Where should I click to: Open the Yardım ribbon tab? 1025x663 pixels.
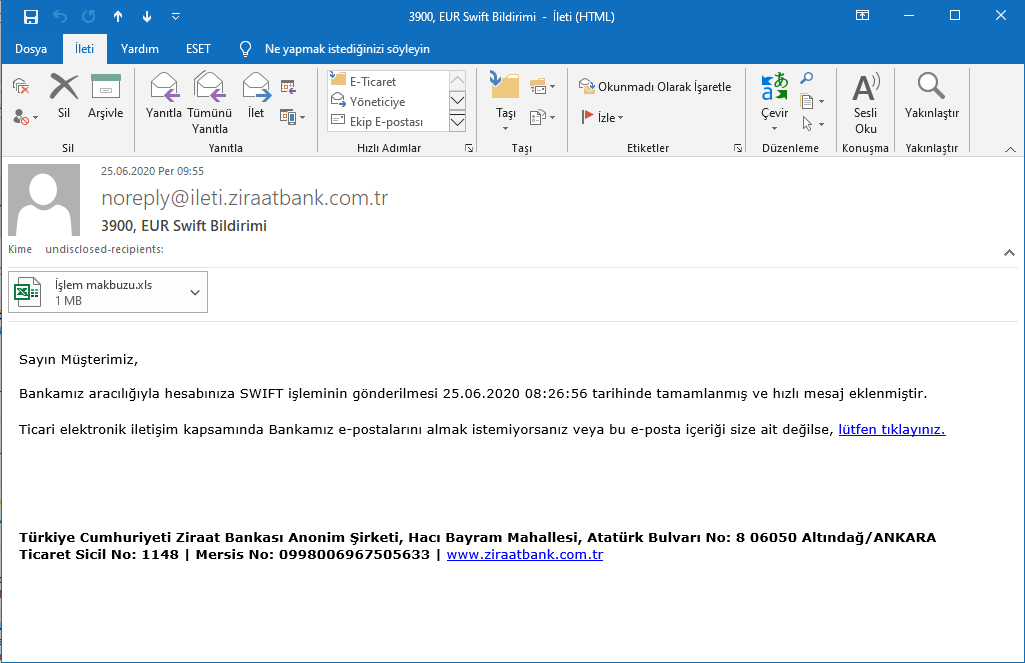pyautogui.click(x=140, y=49)
